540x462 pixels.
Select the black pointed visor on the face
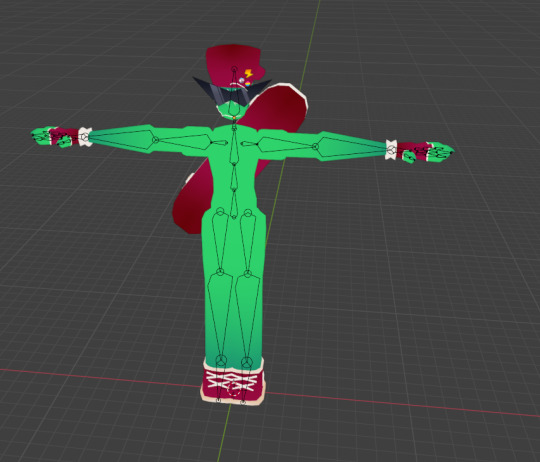(x=231, y=92)
